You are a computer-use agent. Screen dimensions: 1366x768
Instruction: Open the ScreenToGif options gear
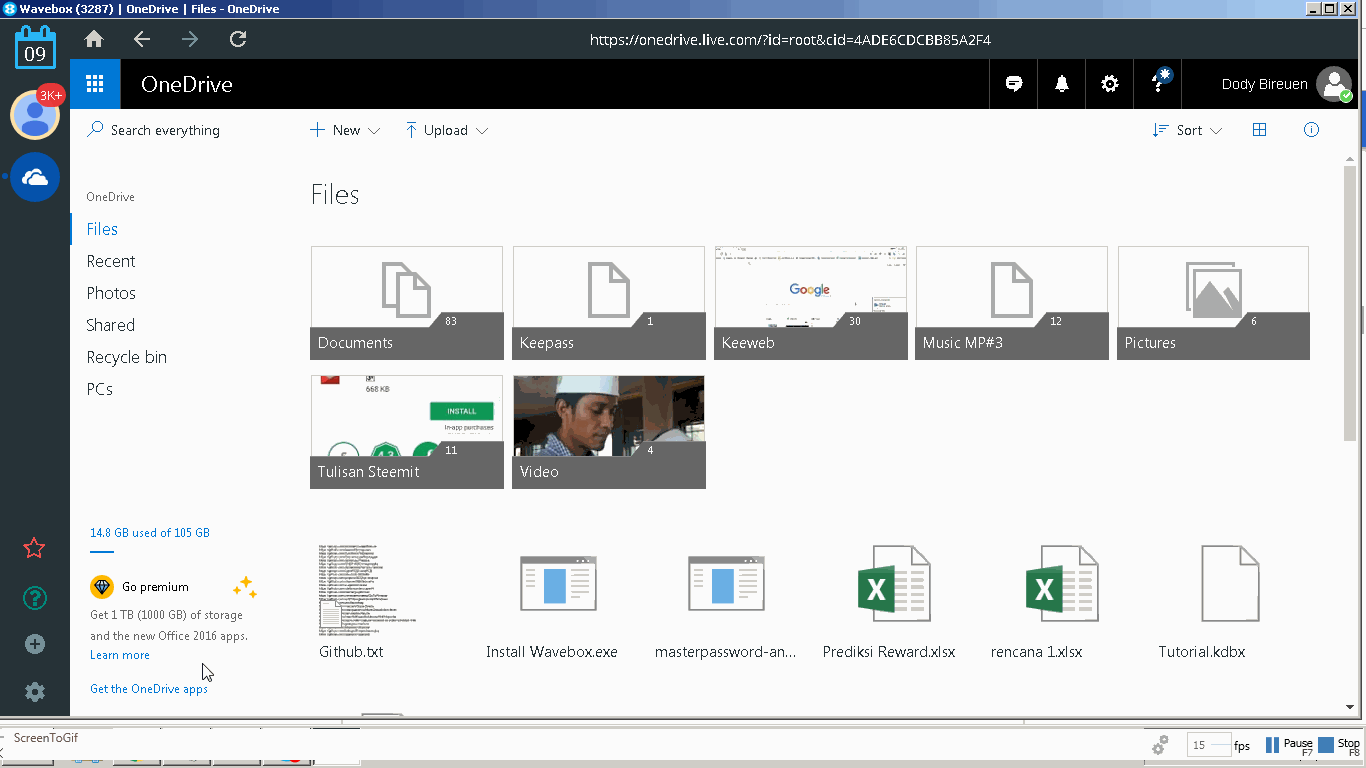1161,745
